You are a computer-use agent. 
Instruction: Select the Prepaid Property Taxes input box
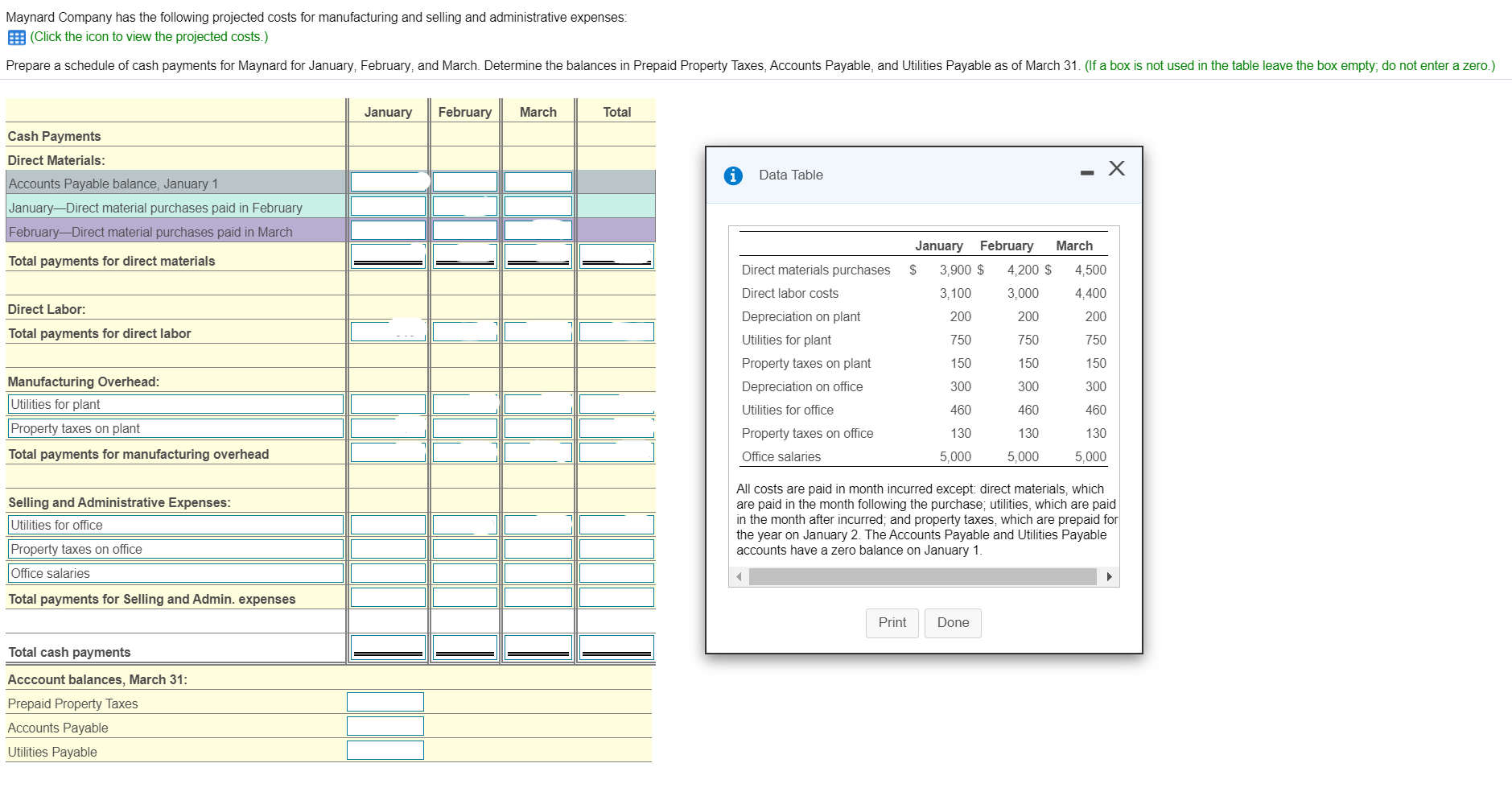click(385, 703)
